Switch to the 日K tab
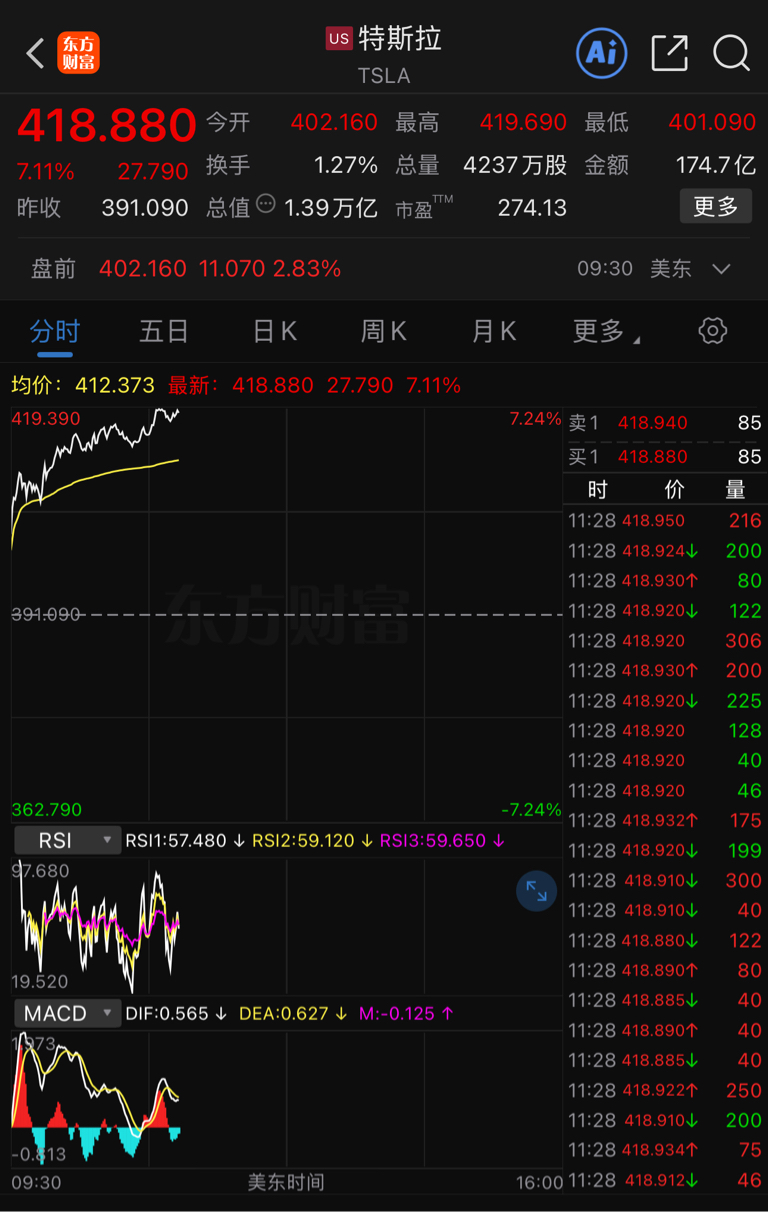This screenshot has height=1212, width=768. click(274, 331)
